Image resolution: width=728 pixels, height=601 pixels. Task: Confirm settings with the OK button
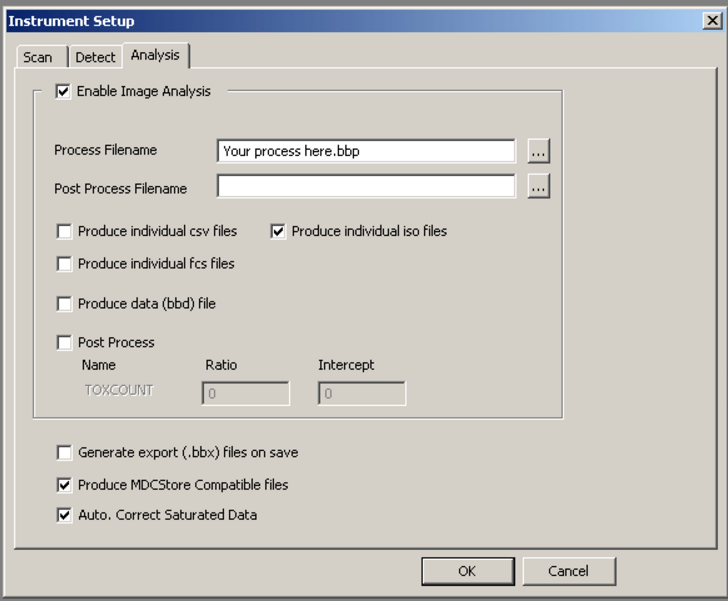(x=467, y=571)
